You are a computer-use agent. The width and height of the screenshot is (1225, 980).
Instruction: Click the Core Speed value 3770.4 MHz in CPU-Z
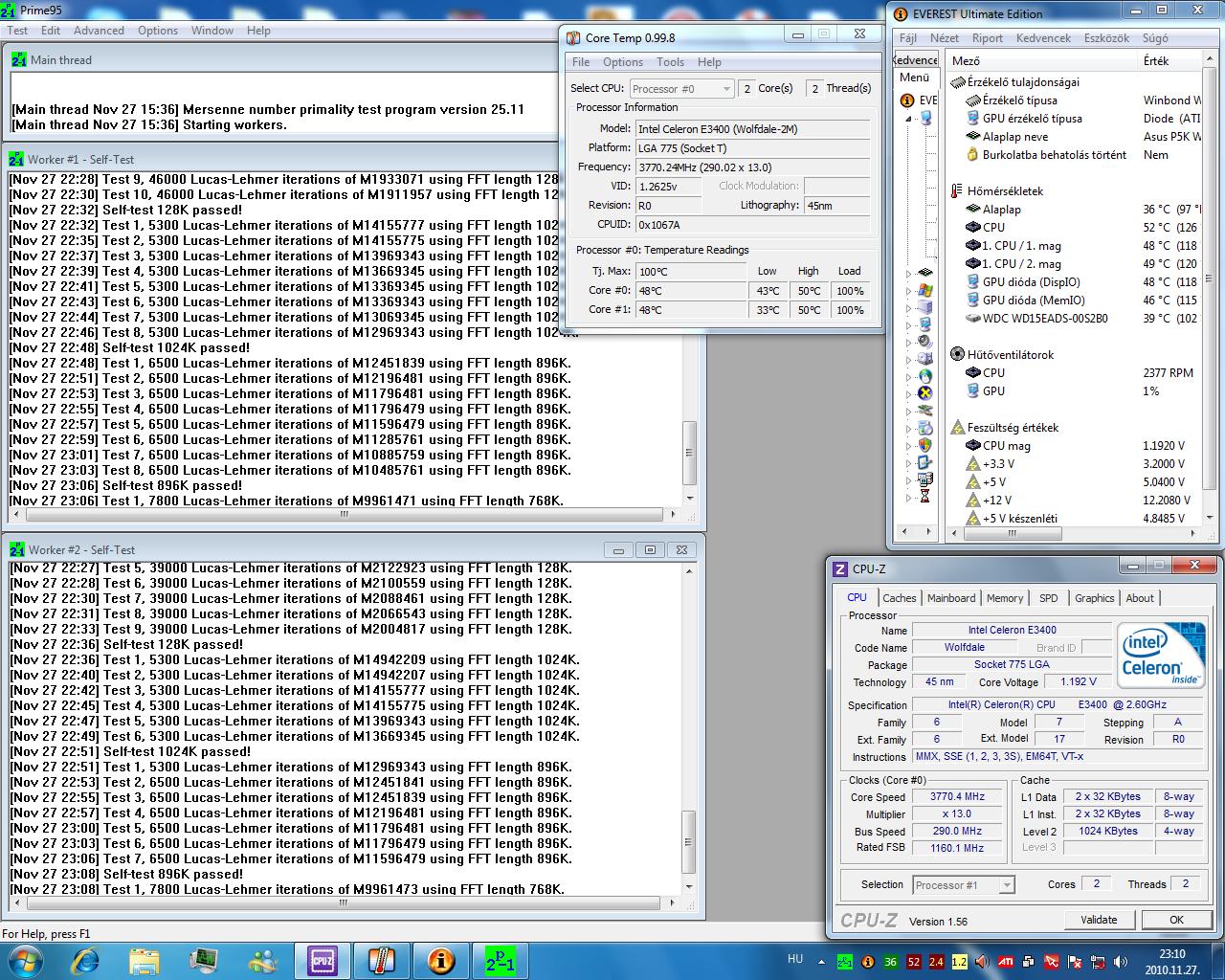(957, 796)
